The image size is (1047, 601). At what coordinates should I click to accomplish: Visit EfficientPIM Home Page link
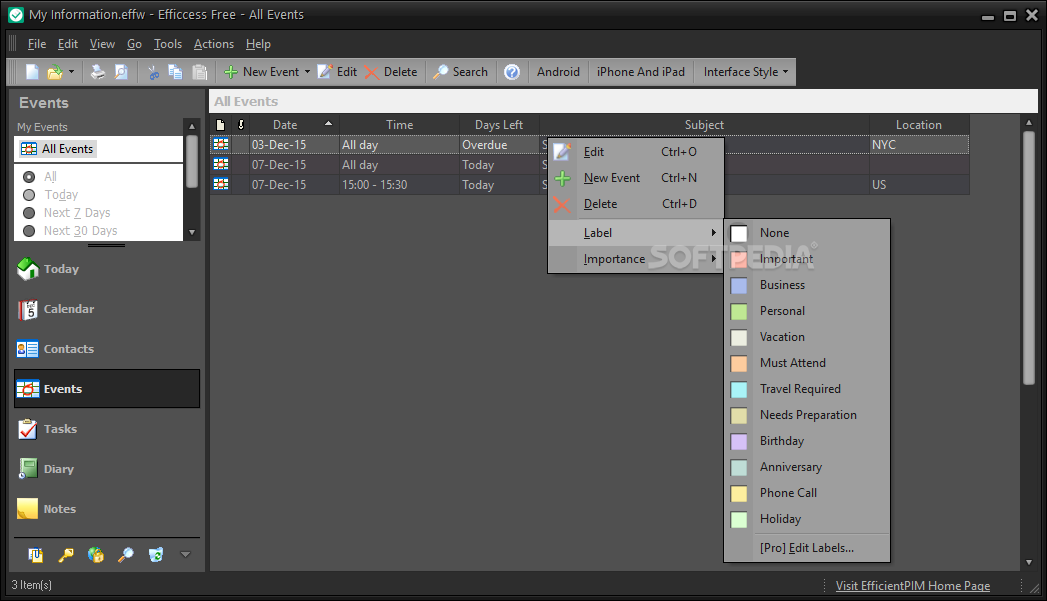[913, 586]
